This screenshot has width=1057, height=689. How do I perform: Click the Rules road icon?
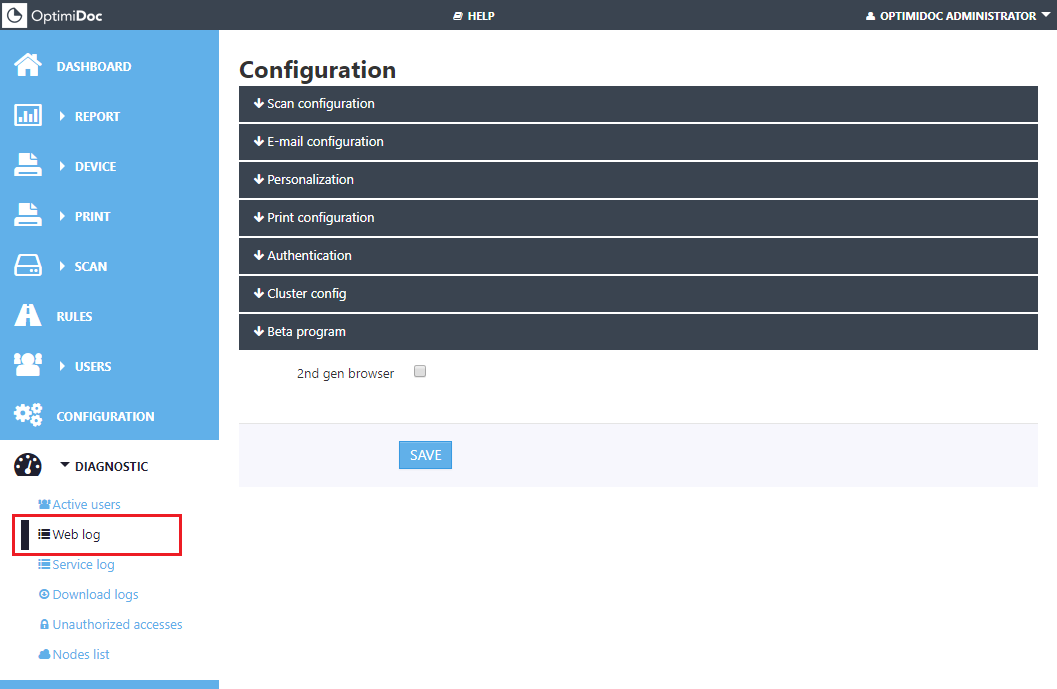point(28,316)
